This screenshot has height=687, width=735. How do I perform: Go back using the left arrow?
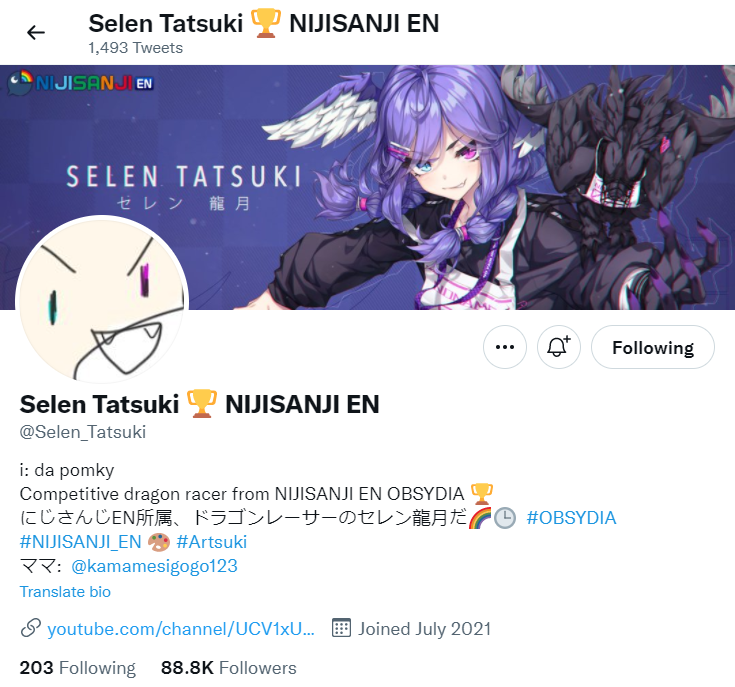[x=36, y=32]
